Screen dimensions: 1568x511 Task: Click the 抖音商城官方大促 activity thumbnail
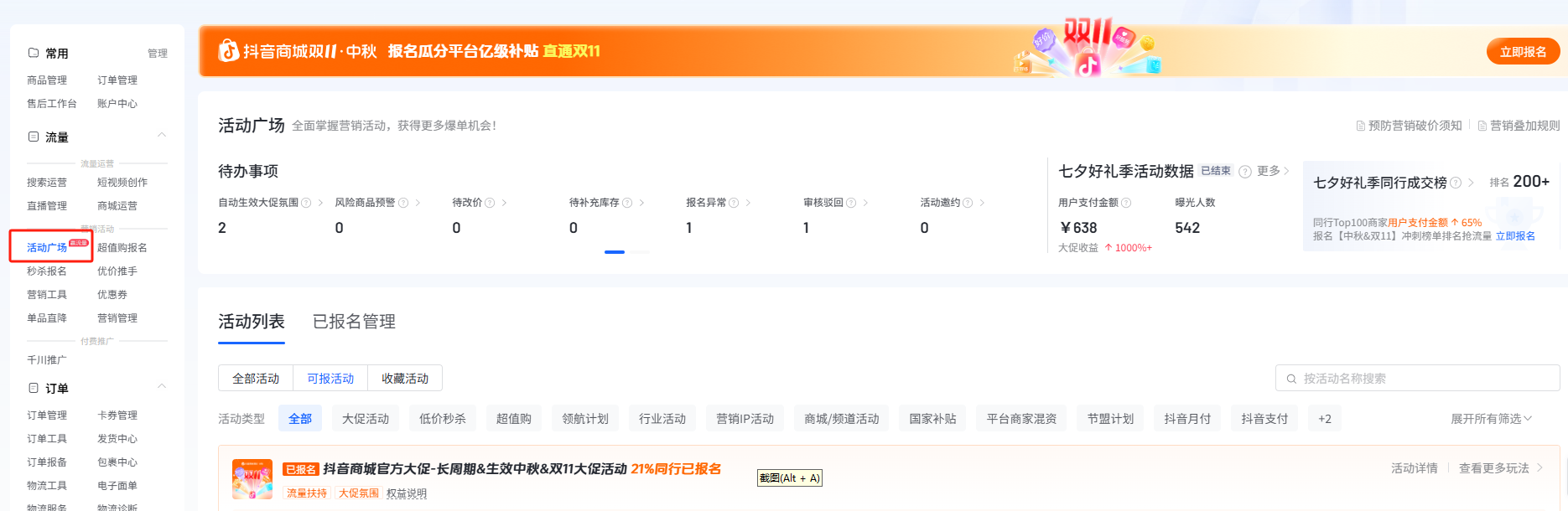point(252,479)
